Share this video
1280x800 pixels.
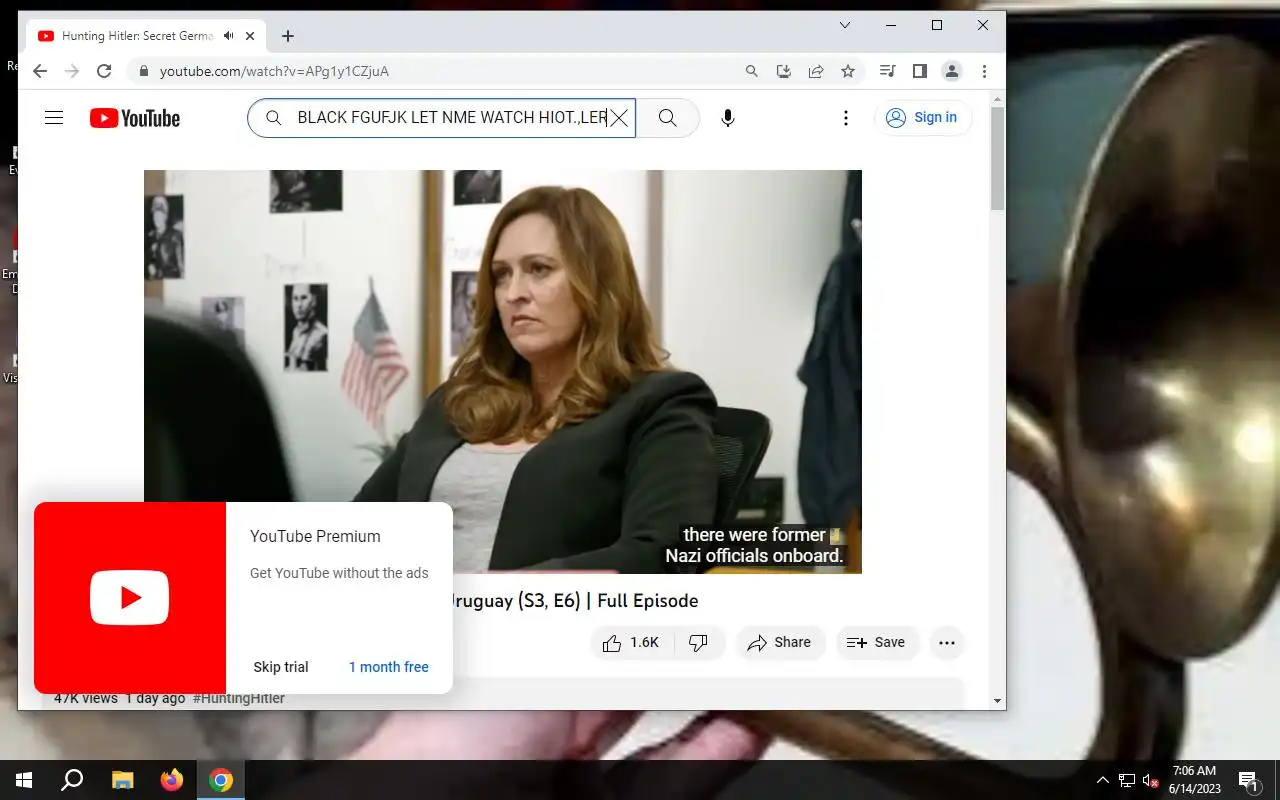point(780,643)
